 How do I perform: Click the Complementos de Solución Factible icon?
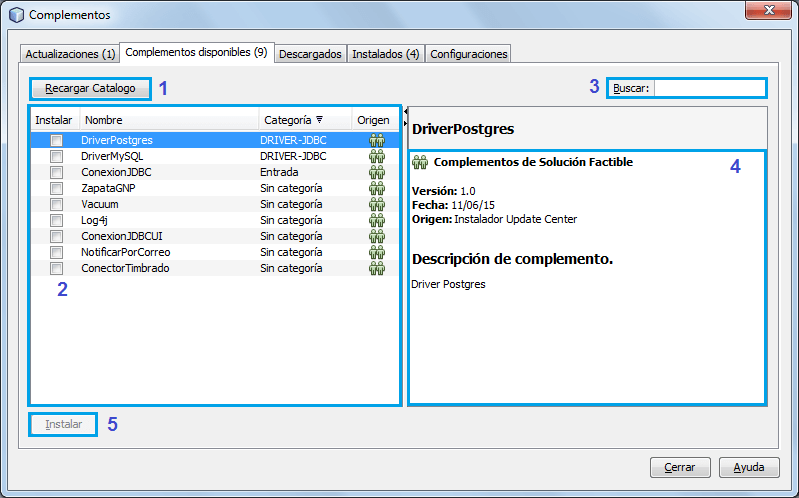click(x=420, y=162)
